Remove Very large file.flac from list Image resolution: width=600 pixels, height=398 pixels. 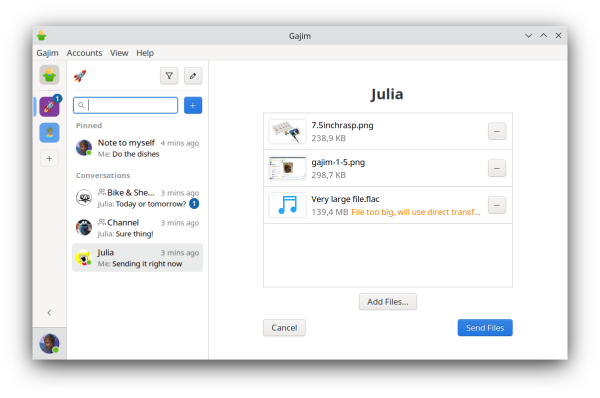click(x=497, y=205)
